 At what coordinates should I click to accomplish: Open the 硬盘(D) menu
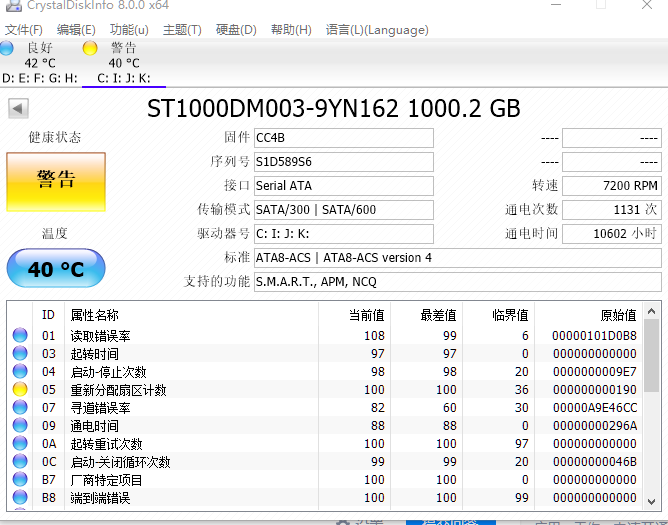coord(236,30)
